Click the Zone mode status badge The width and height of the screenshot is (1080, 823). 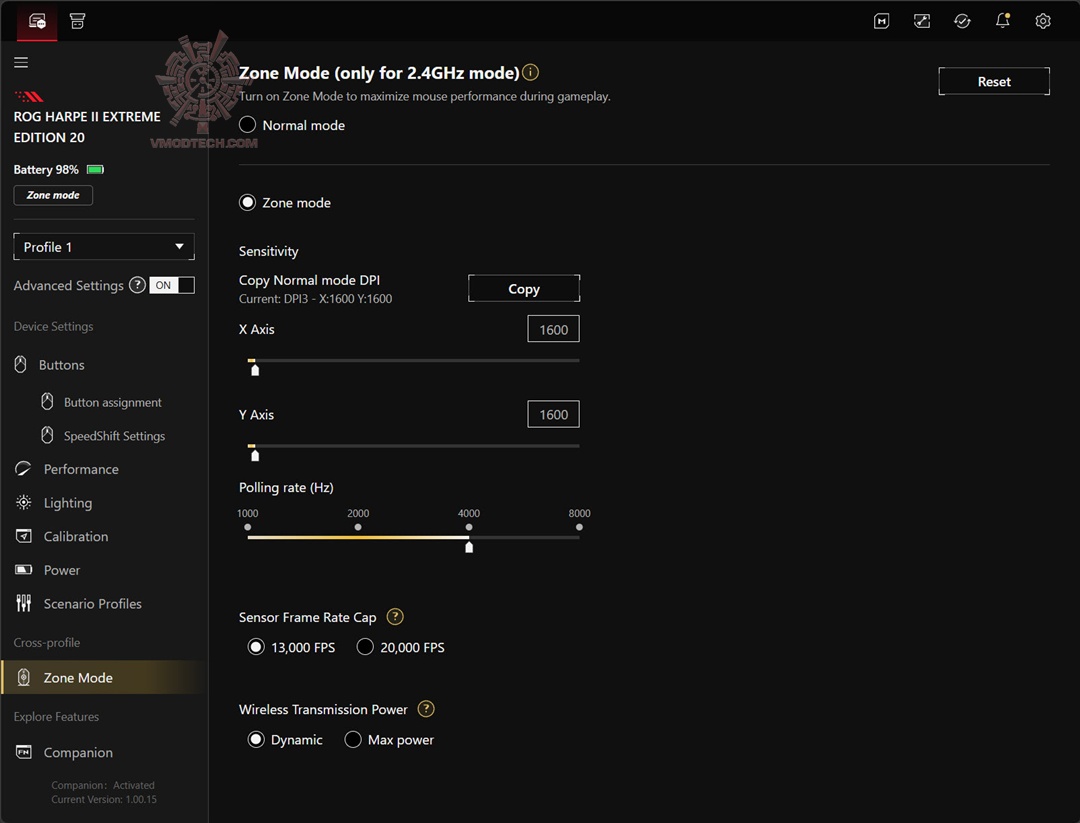click(x=53, y=195)
